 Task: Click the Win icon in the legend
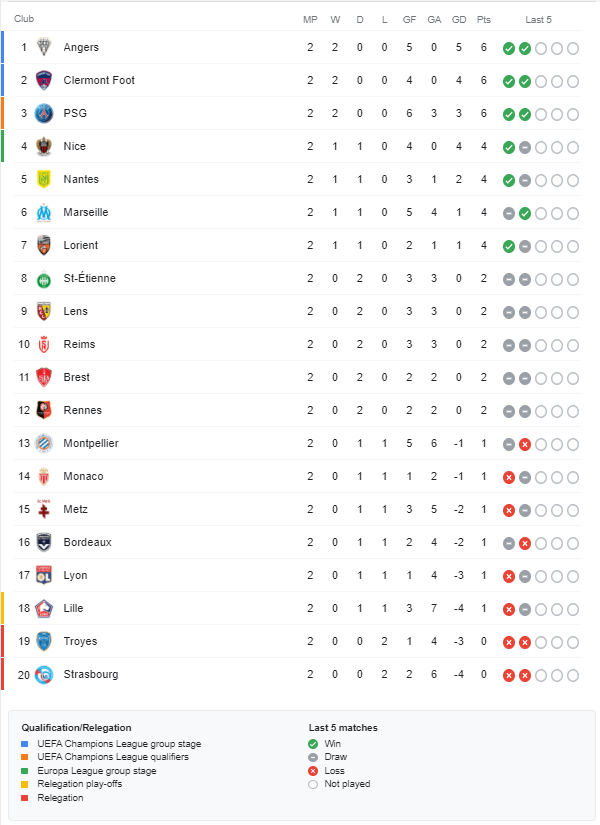pyautogui.click(x=313, y=743)
